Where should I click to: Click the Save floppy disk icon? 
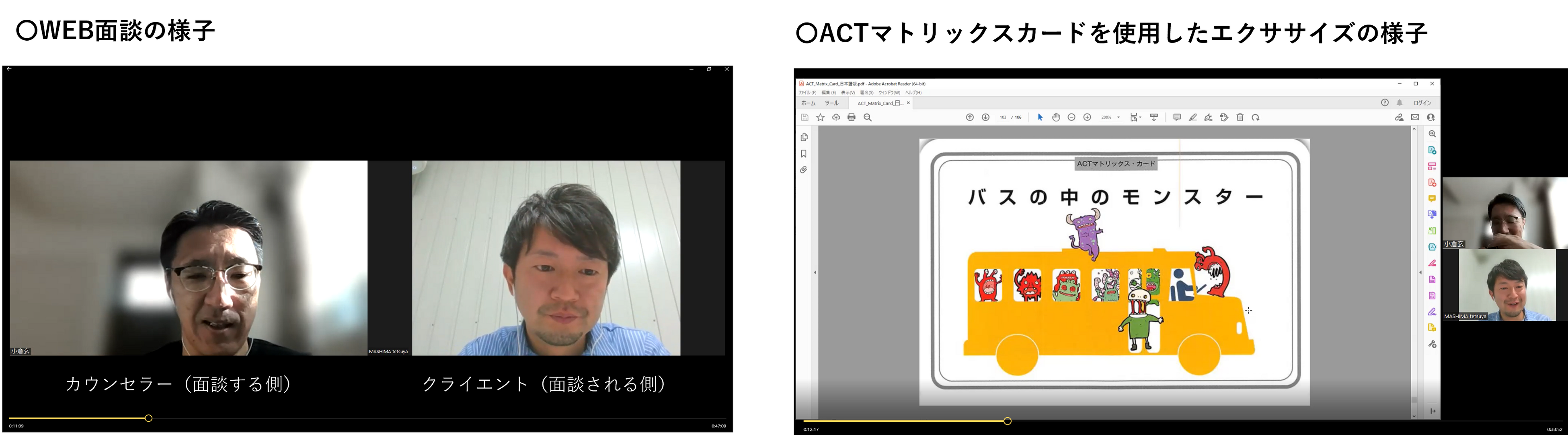tap(805, 117)
